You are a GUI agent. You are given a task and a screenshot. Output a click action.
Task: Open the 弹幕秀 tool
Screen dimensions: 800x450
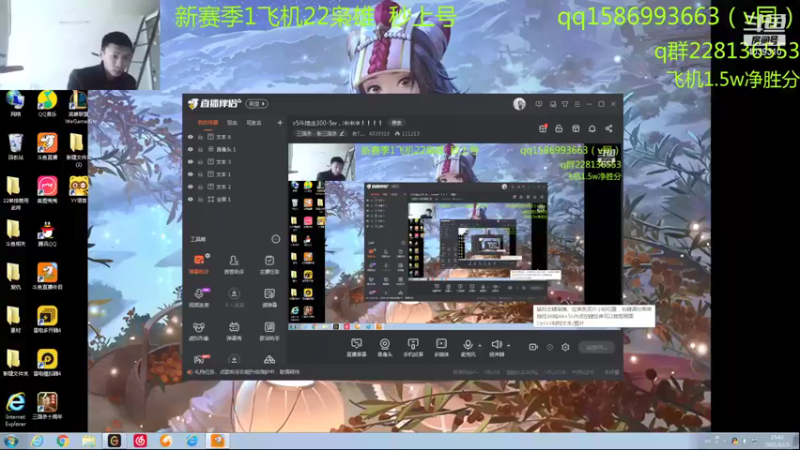coord(234,331)
